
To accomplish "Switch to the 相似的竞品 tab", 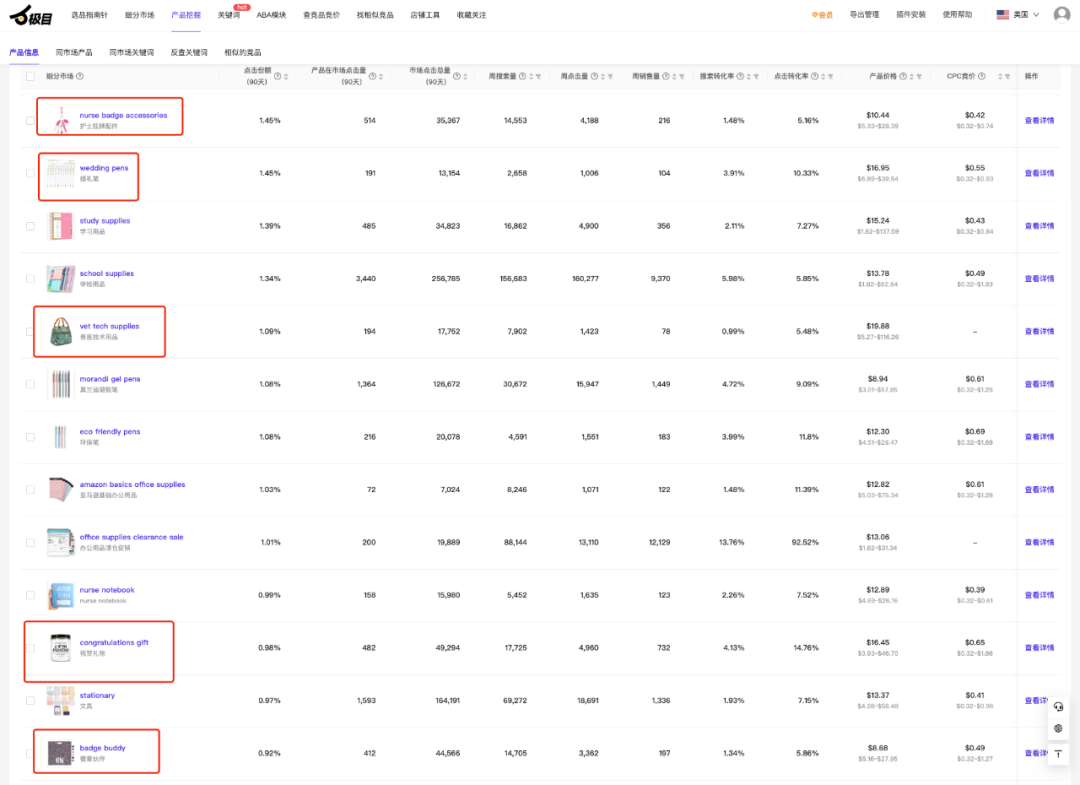I will (242, 52).
